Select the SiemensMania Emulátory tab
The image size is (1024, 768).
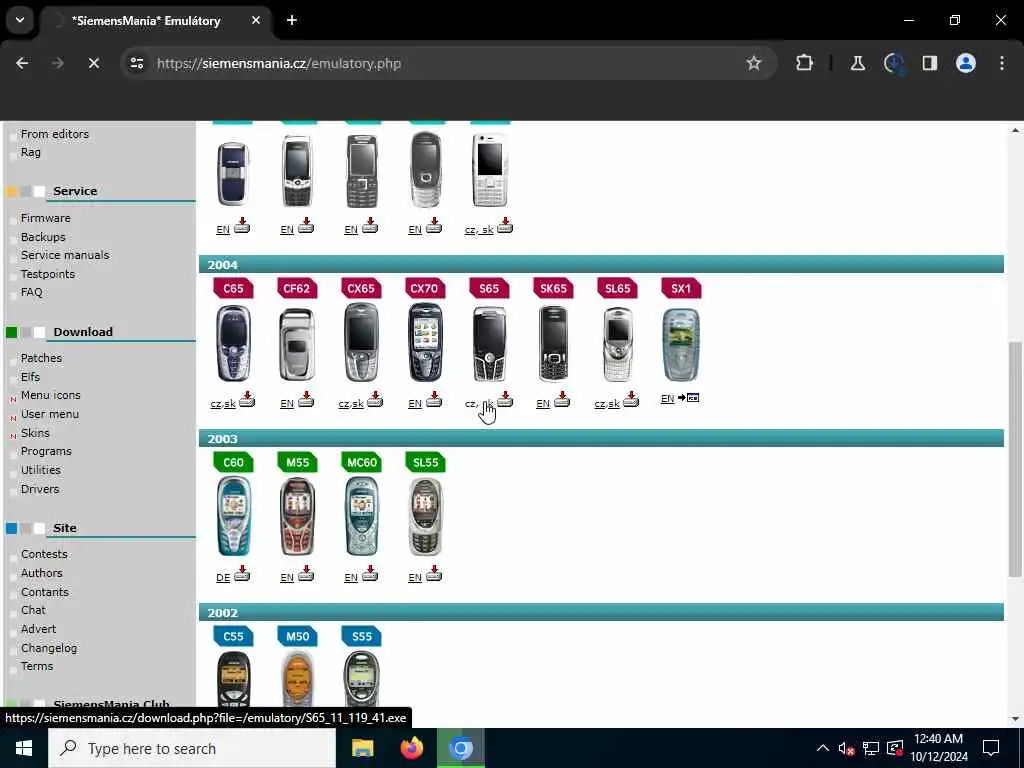(146, 21)
